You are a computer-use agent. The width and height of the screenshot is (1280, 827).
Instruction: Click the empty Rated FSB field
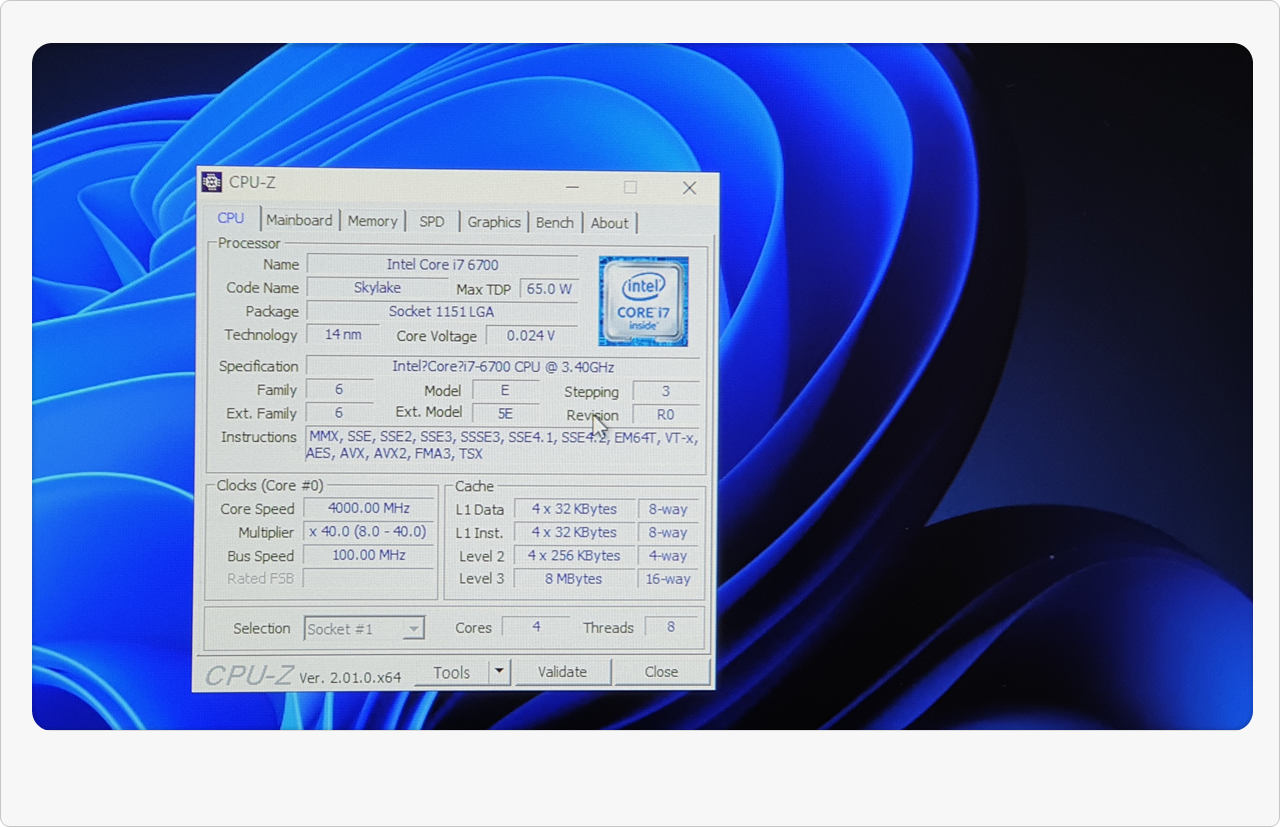click(369, 578)
